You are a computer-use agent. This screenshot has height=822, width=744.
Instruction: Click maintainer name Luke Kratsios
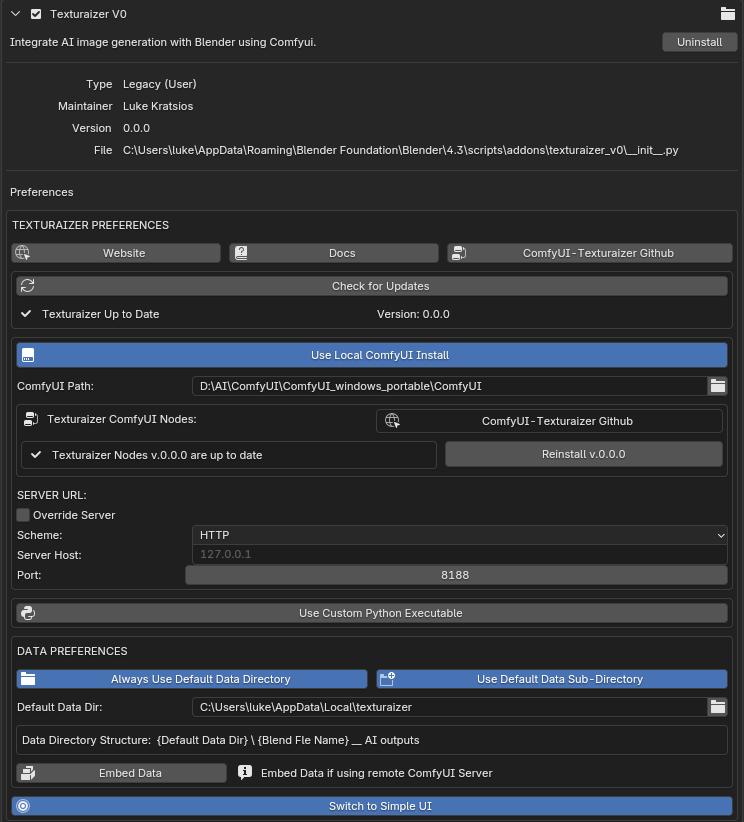coord(158,106)
